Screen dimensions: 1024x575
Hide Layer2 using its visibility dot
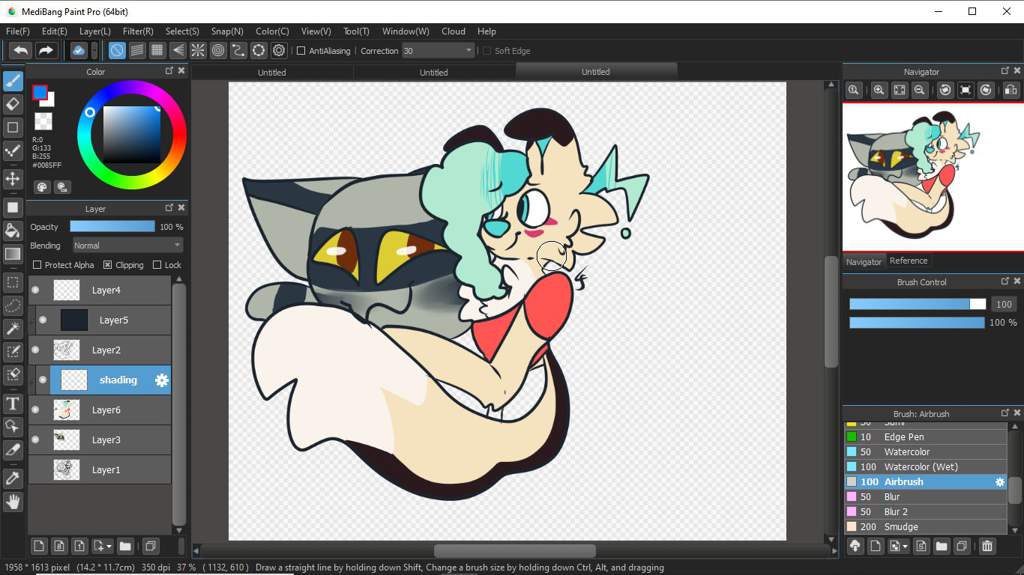tap(36, 350)
